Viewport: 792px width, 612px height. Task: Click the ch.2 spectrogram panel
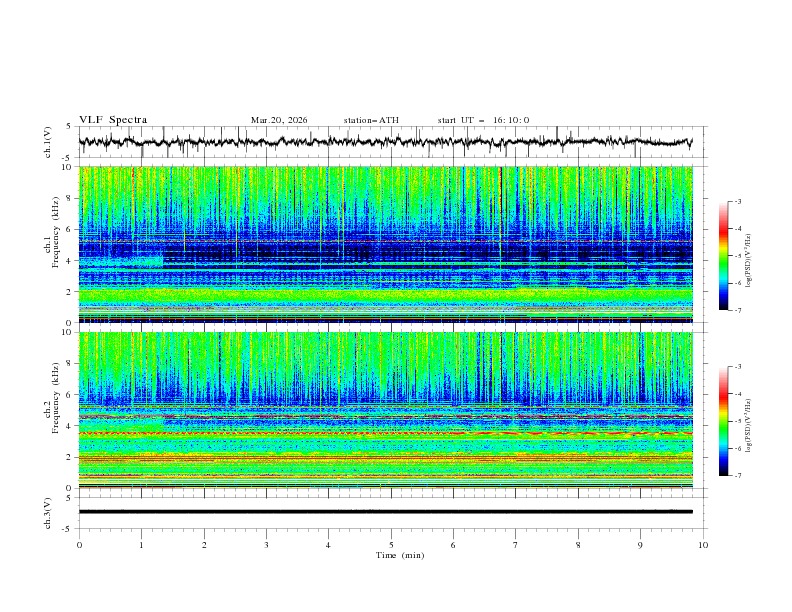coord(385,410)
